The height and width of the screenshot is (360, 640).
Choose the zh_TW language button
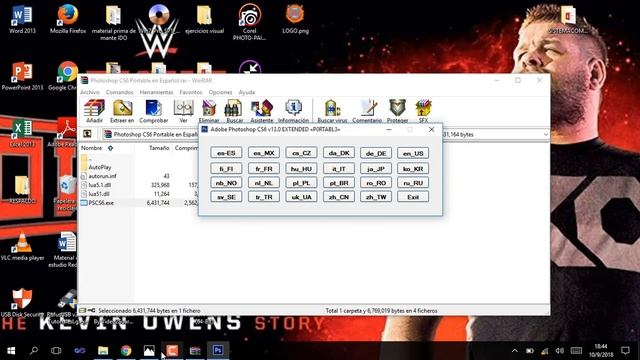tap(376, 197)
